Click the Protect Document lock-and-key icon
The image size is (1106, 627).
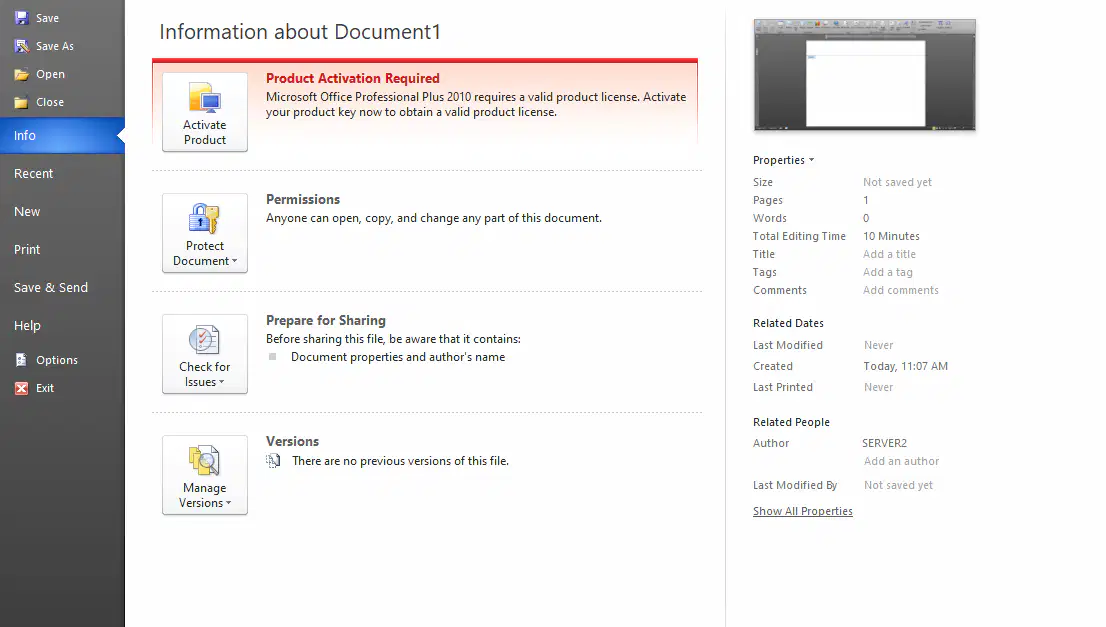coord(205,219)
